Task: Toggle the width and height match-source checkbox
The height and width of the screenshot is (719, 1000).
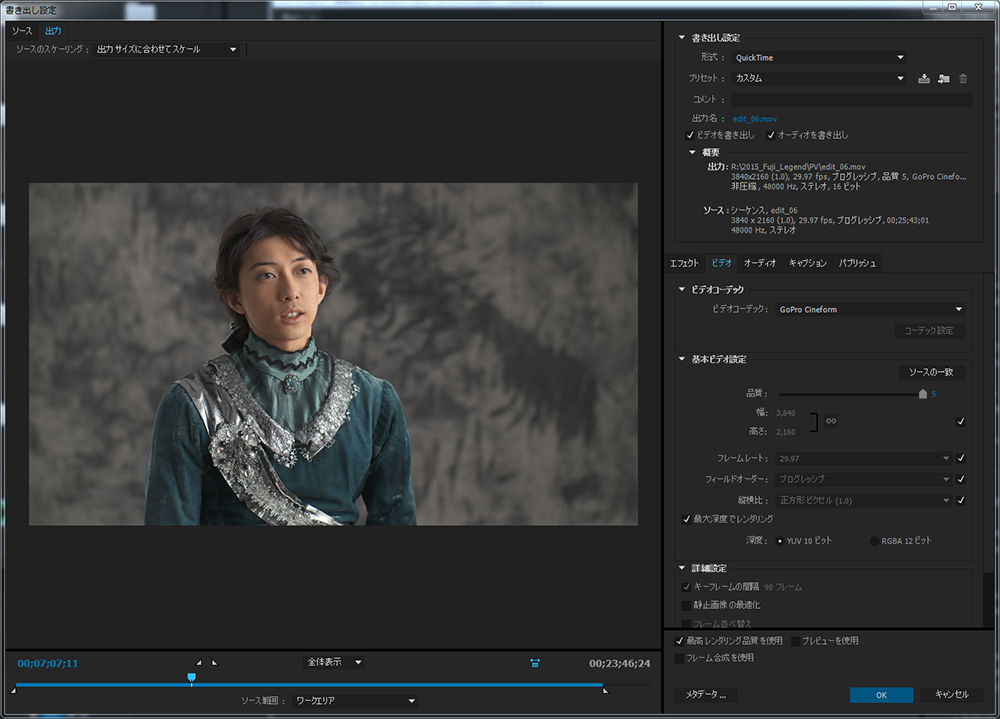Action: pyautogui.click(x=960, y=421)
